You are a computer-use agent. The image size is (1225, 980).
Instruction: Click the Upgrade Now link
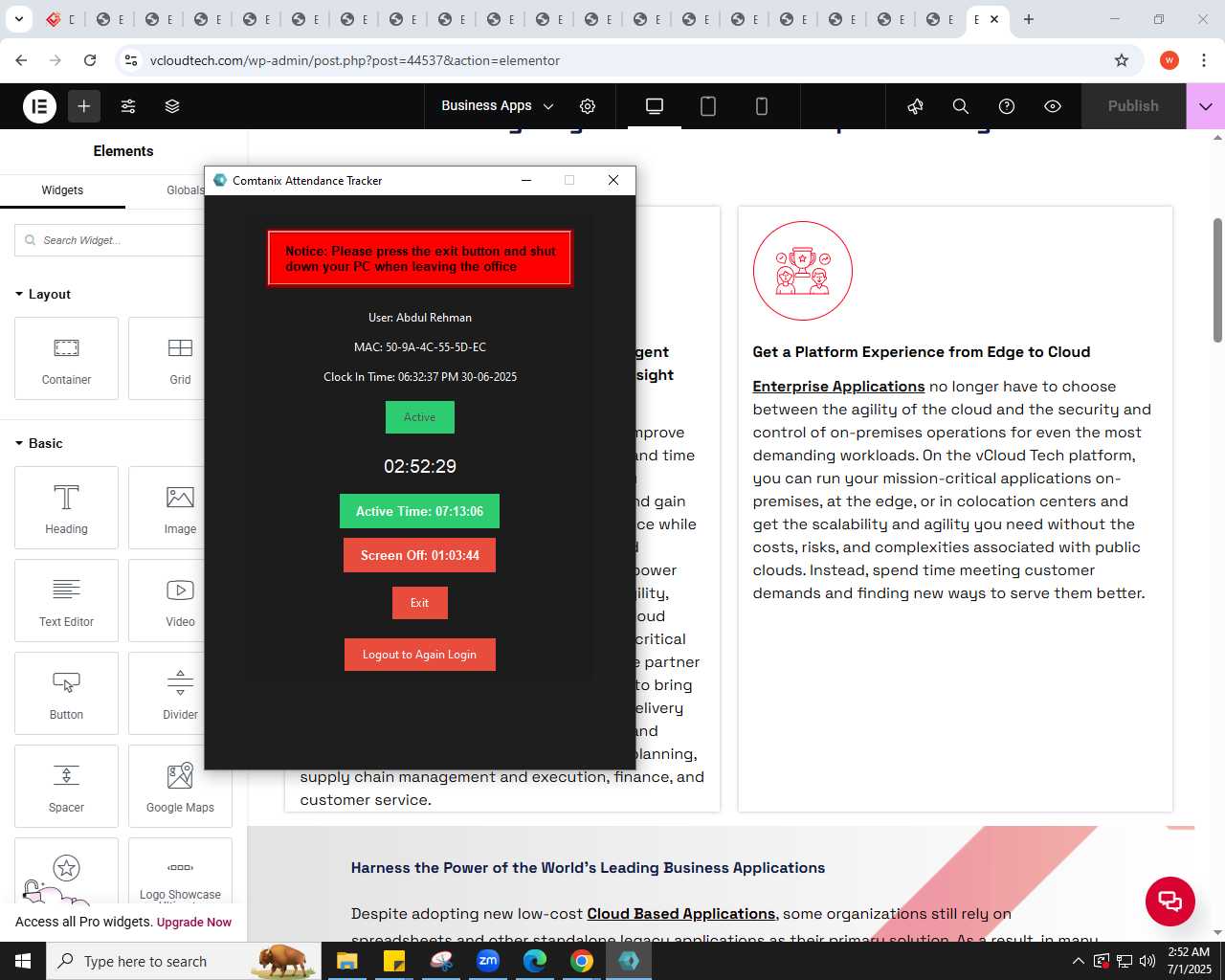click(x=194, y=923)
